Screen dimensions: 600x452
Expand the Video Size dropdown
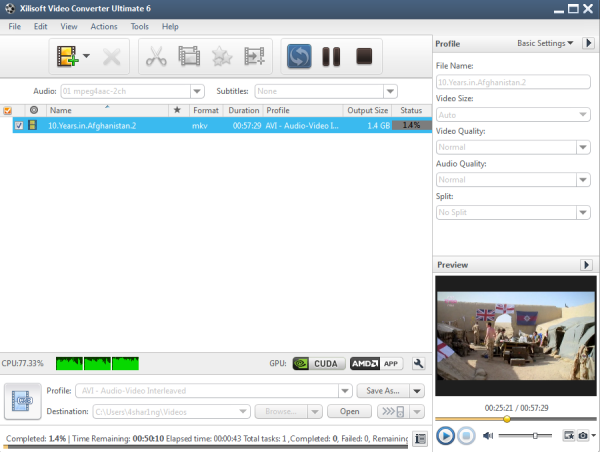click(x=583, y=115)
